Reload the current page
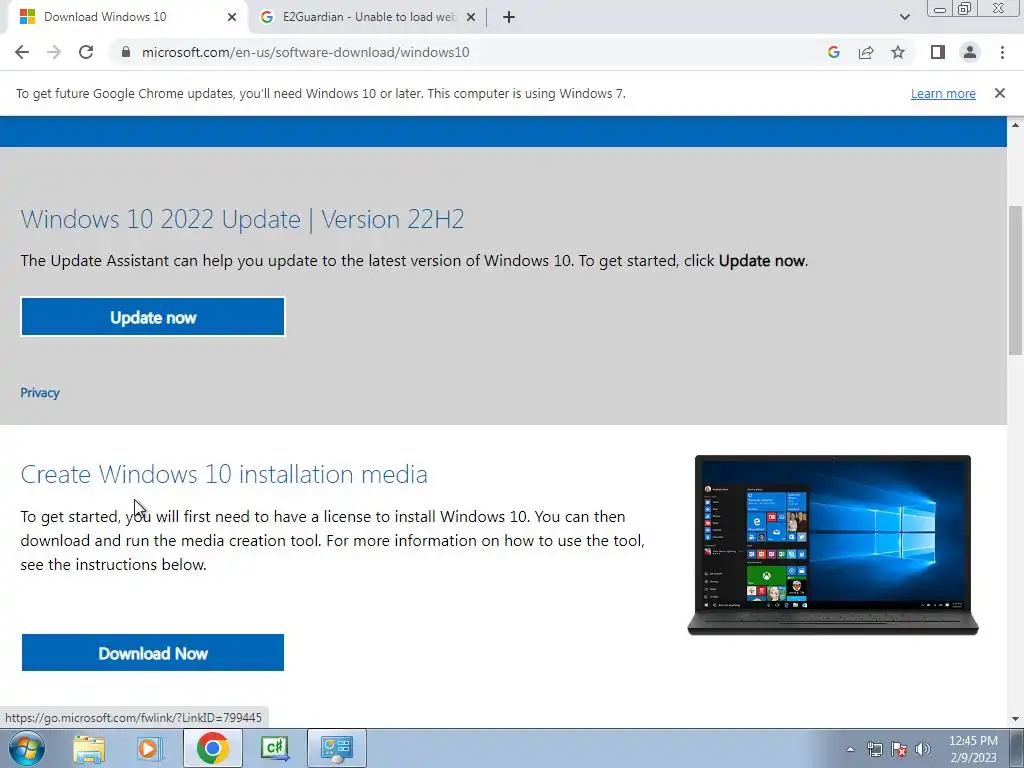This screenshot has height=768, width=1024. pyautogui.click(x=86, y=52)
